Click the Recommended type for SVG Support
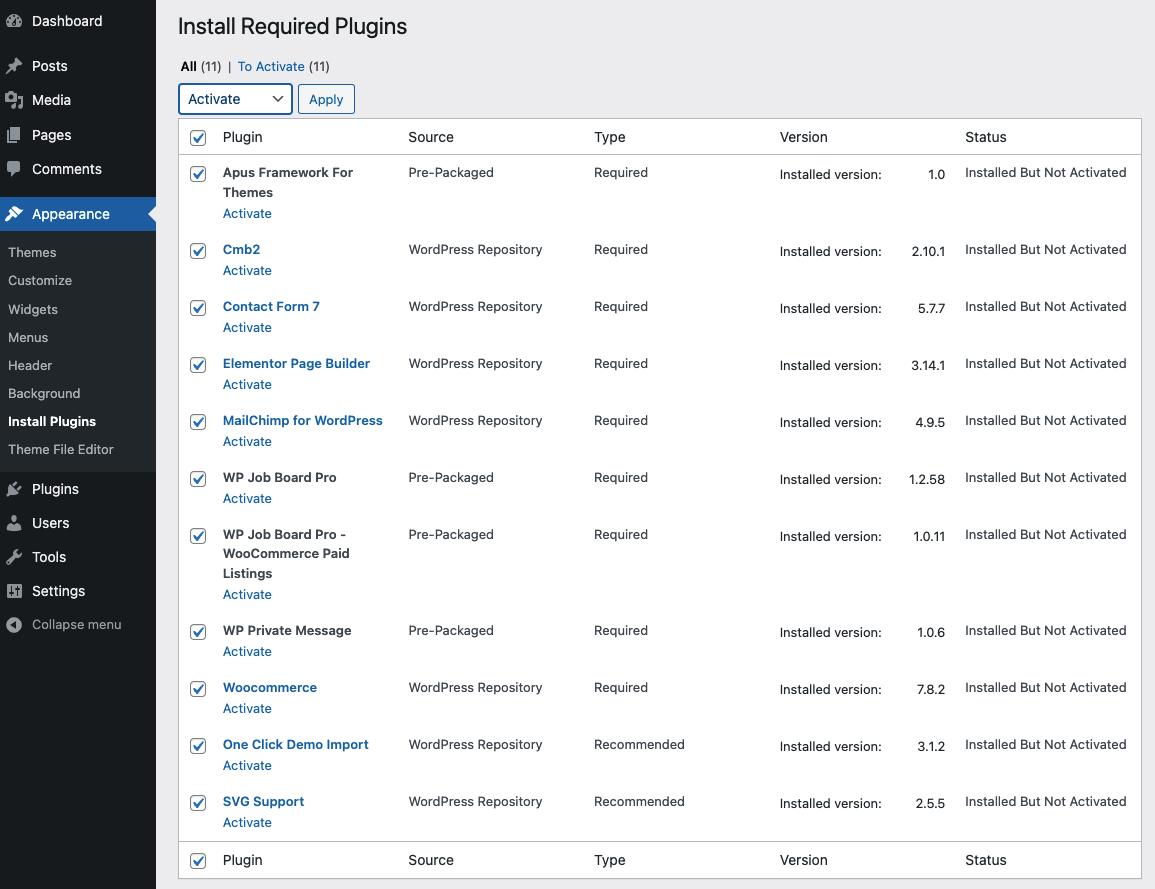Screen dimensions: 1155x889 (x=639, y=801)
